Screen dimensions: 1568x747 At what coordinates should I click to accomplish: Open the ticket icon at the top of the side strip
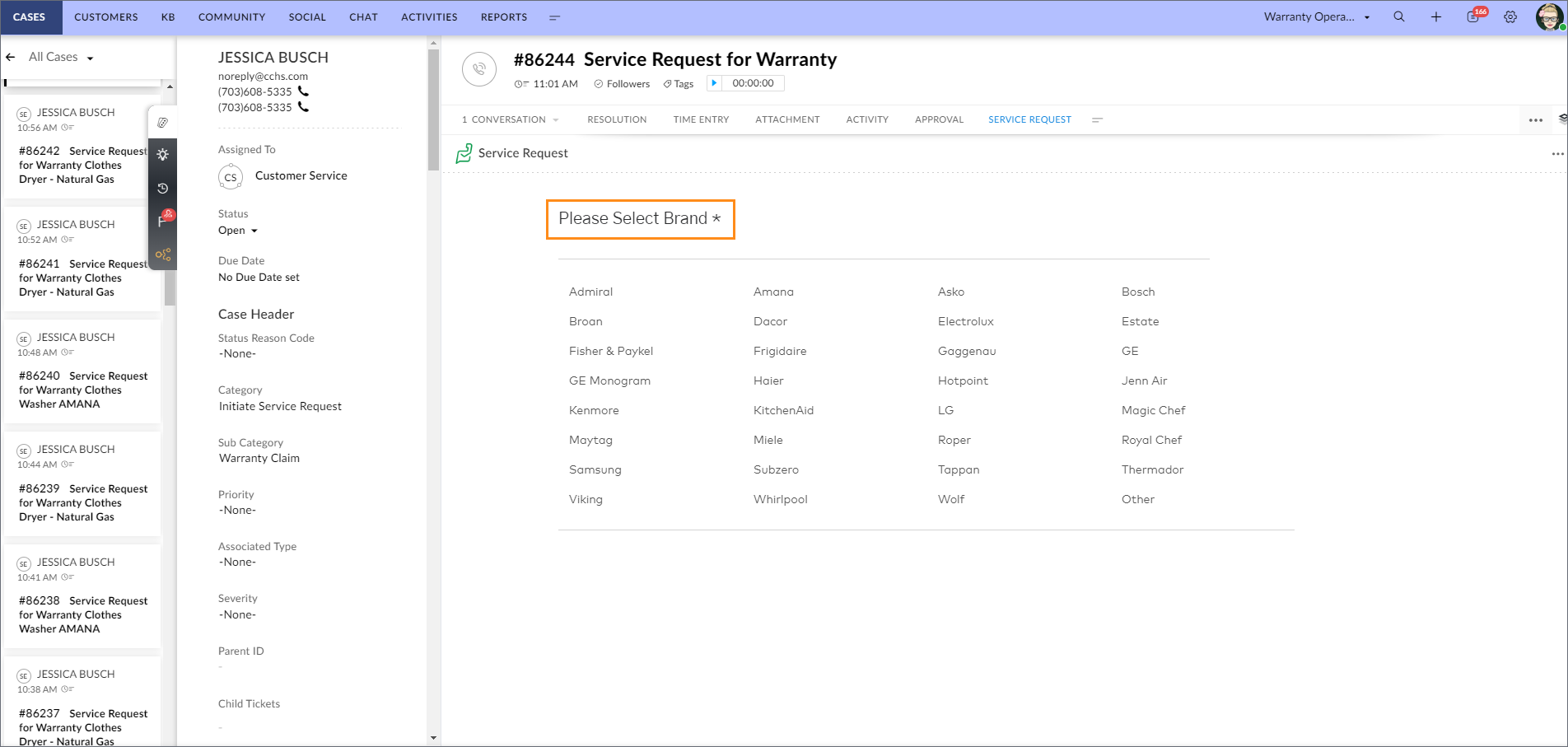(163, 123)
